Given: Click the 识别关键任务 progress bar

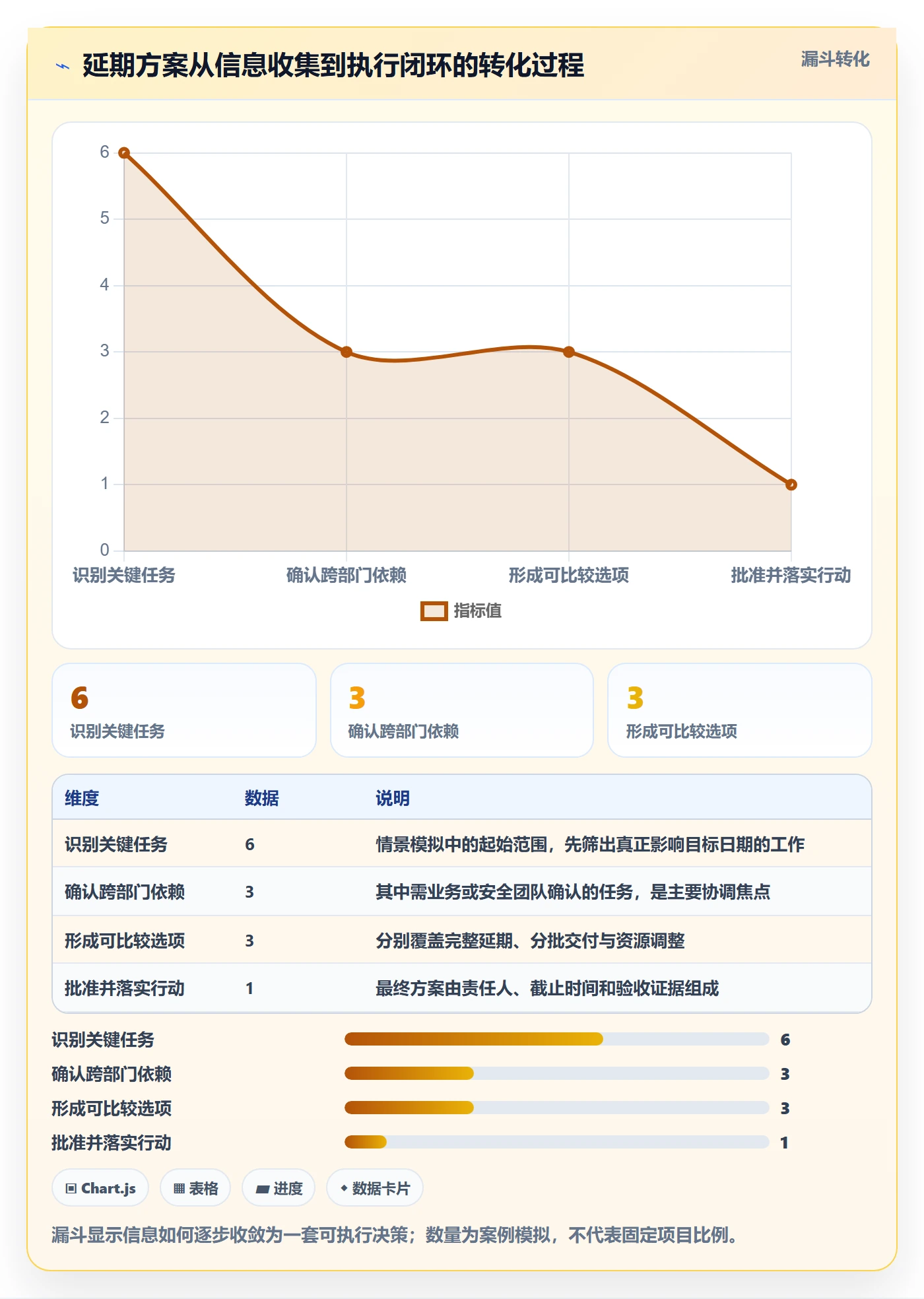Looking at the screenshot, I should pos(556,1039).
